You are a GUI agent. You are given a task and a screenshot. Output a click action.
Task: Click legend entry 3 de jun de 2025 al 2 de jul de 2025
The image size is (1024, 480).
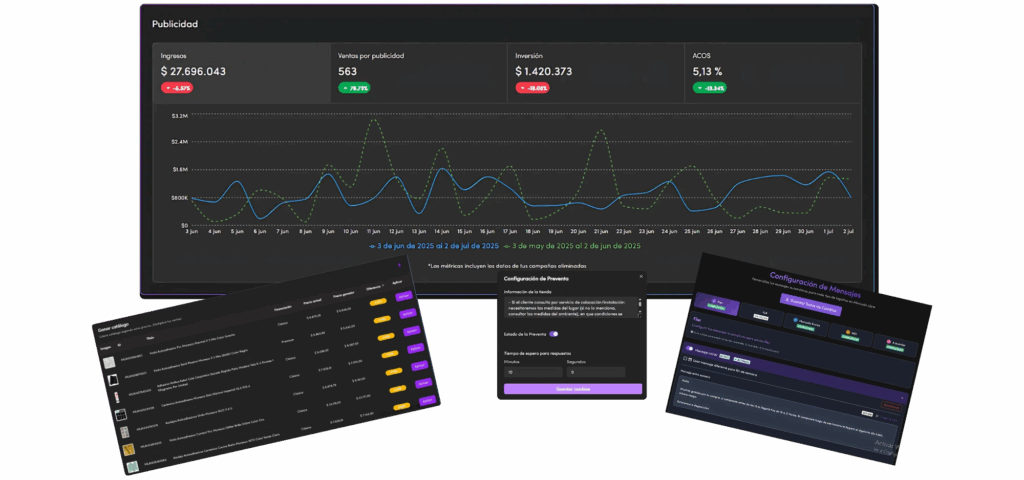pos(434,246)
